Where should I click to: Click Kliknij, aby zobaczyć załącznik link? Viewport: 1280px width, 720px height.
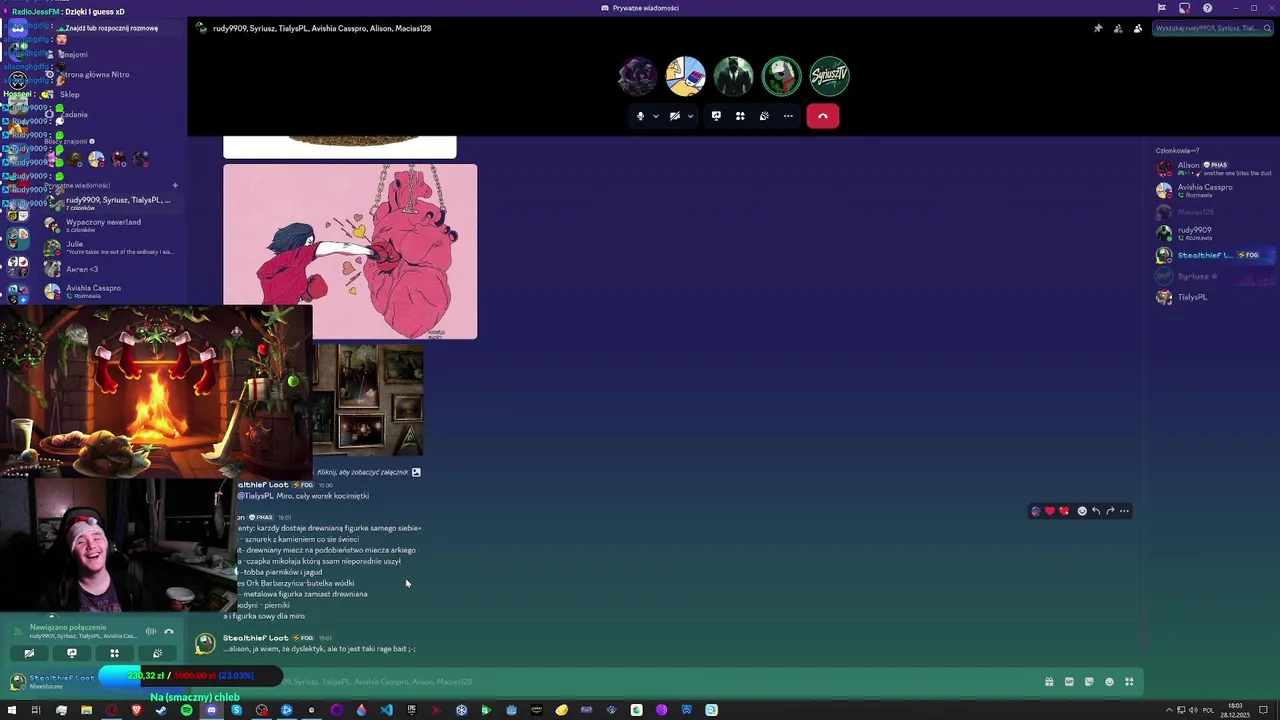point(362,472)
